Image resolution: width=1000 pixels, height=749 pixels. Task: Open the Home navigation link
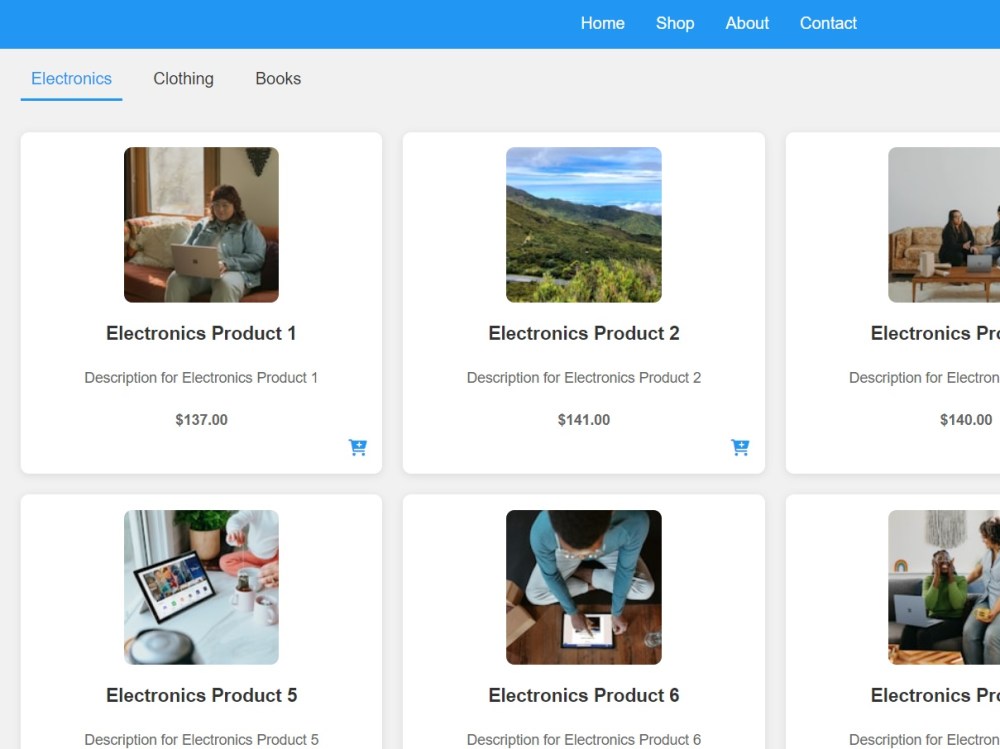(602, 24)
